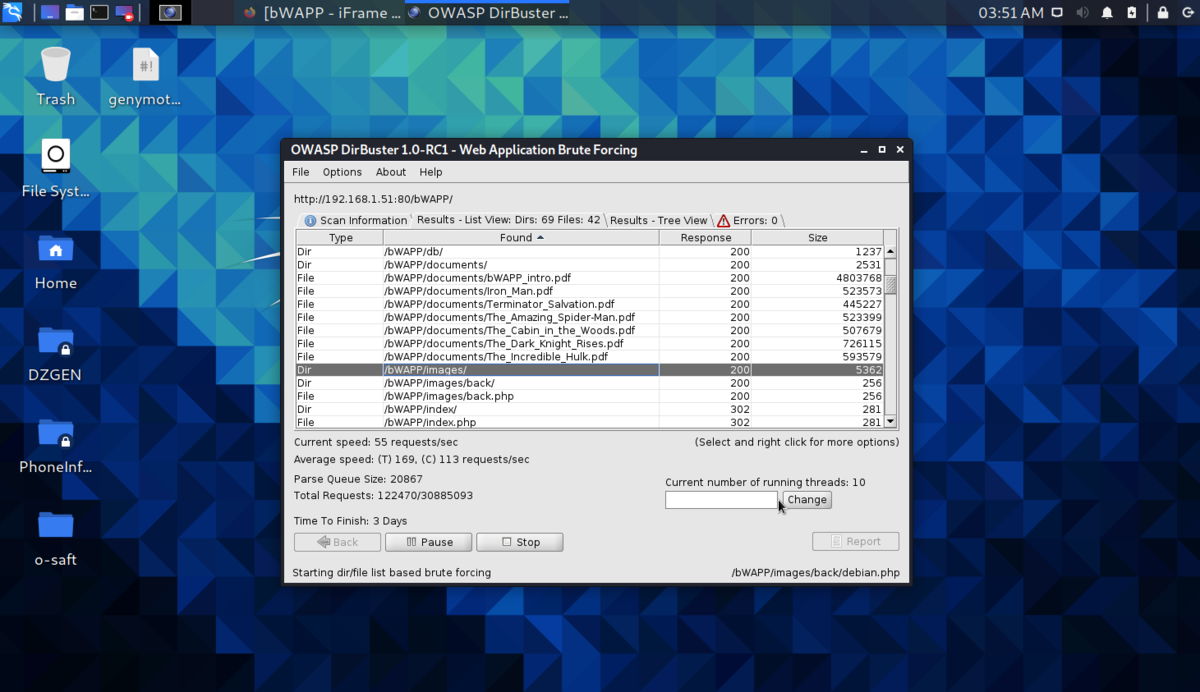Sort results by Size column header
Image resolution: width=1200 pixels, height=692 pixels.
click(x=817, y=238)
